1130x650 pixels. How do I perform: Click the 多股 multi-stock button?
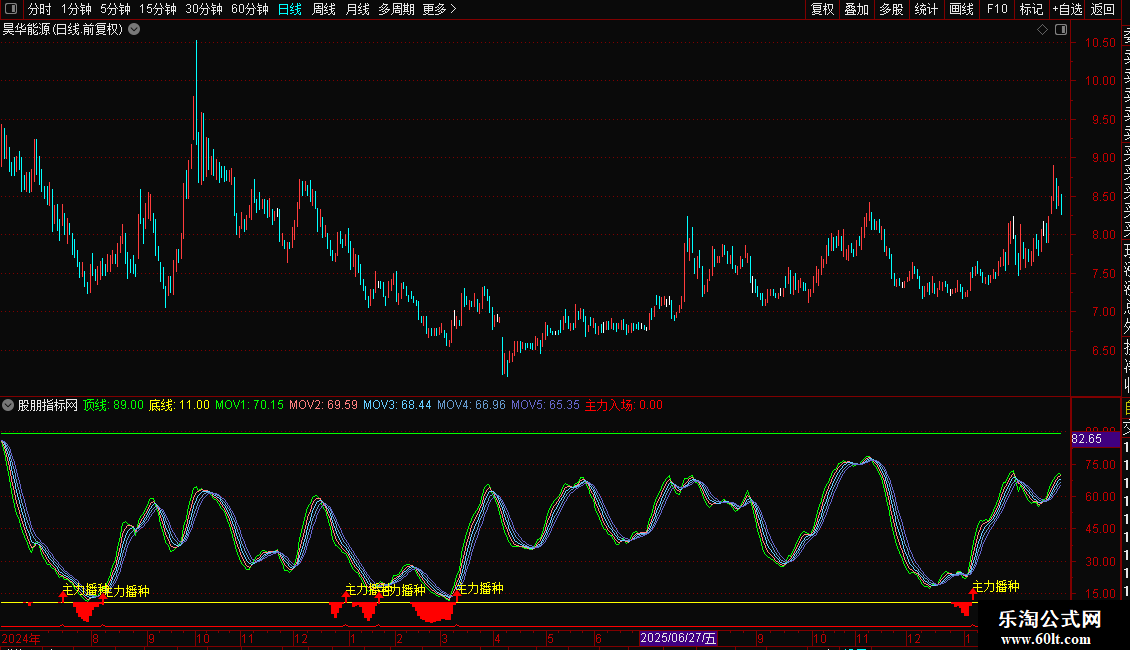891,9
